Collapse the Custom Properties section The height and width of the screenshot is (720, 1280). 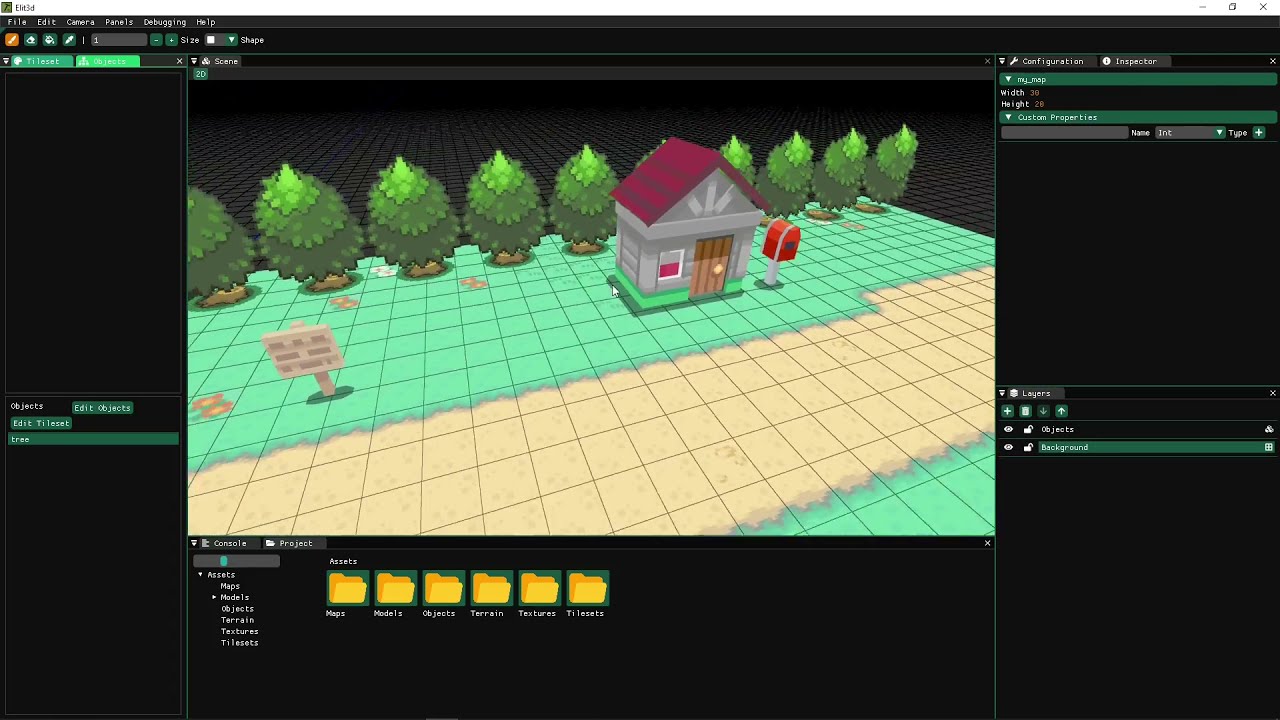pos(1008,117)
